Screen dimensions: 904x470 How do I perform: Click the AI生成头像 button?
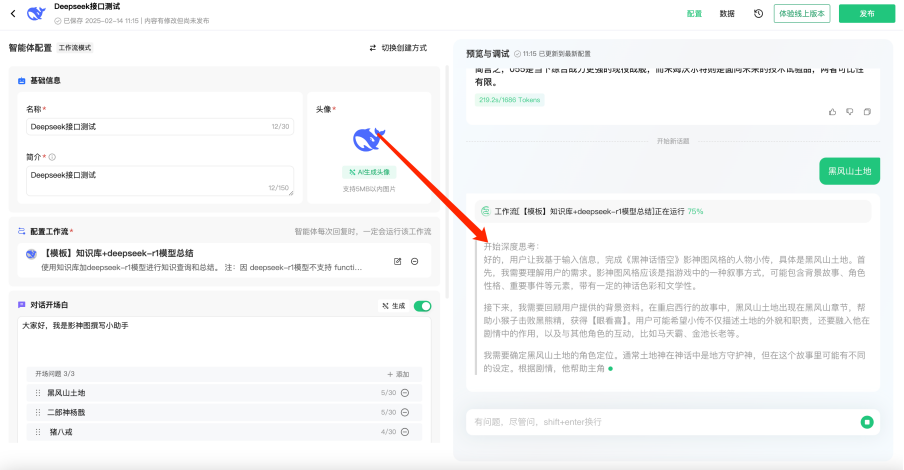[369, 172]
